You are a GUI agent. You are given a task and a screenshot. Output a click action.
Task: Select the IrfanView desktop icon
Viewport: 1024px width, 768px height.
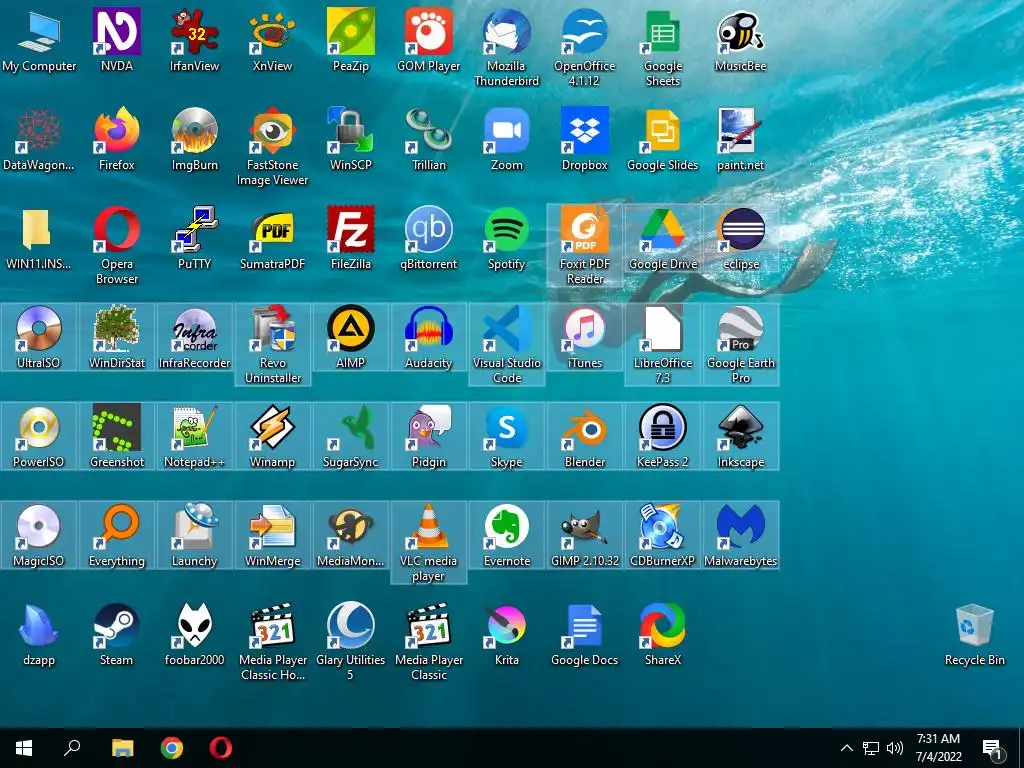[195, 40]
